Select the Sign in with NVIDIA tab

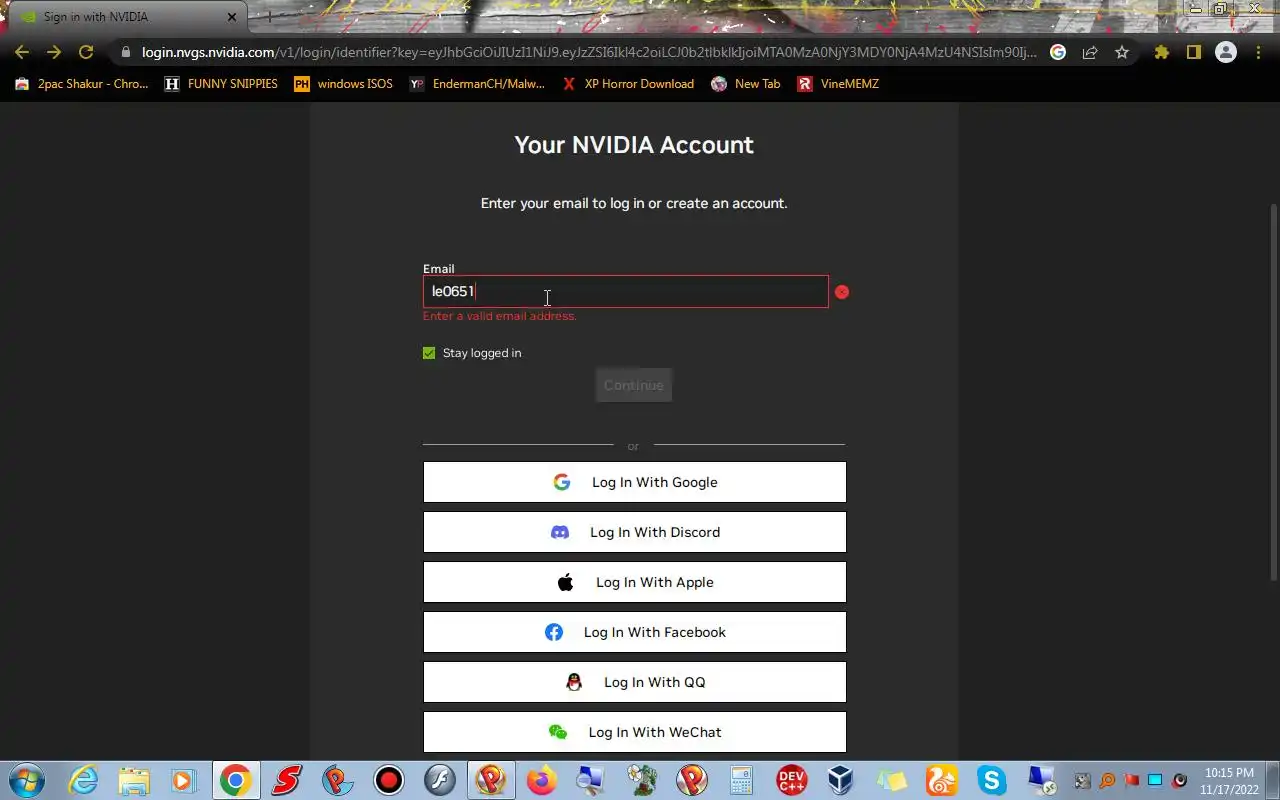click(x=127, y=17)
